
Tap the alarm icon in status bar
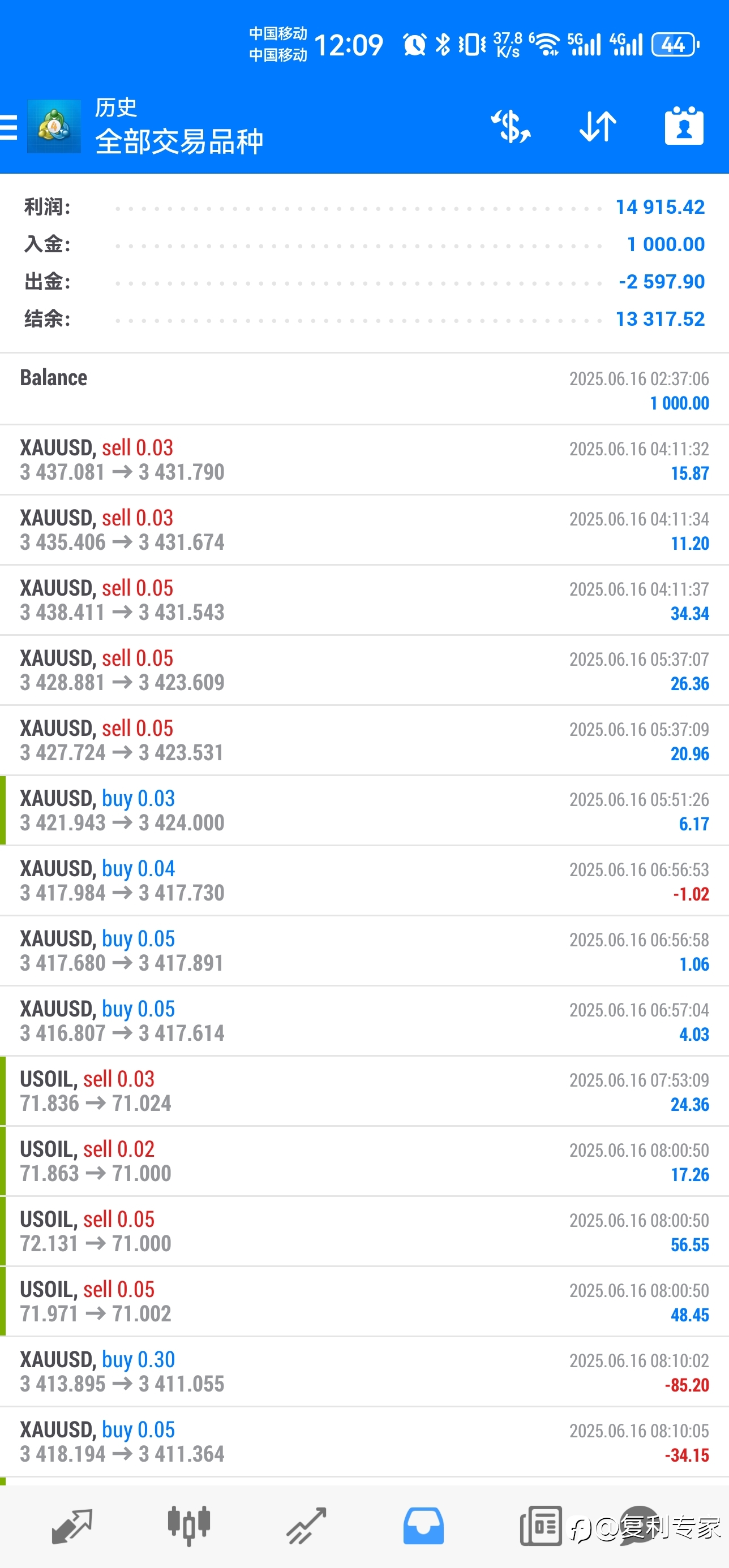click(415, 45)
